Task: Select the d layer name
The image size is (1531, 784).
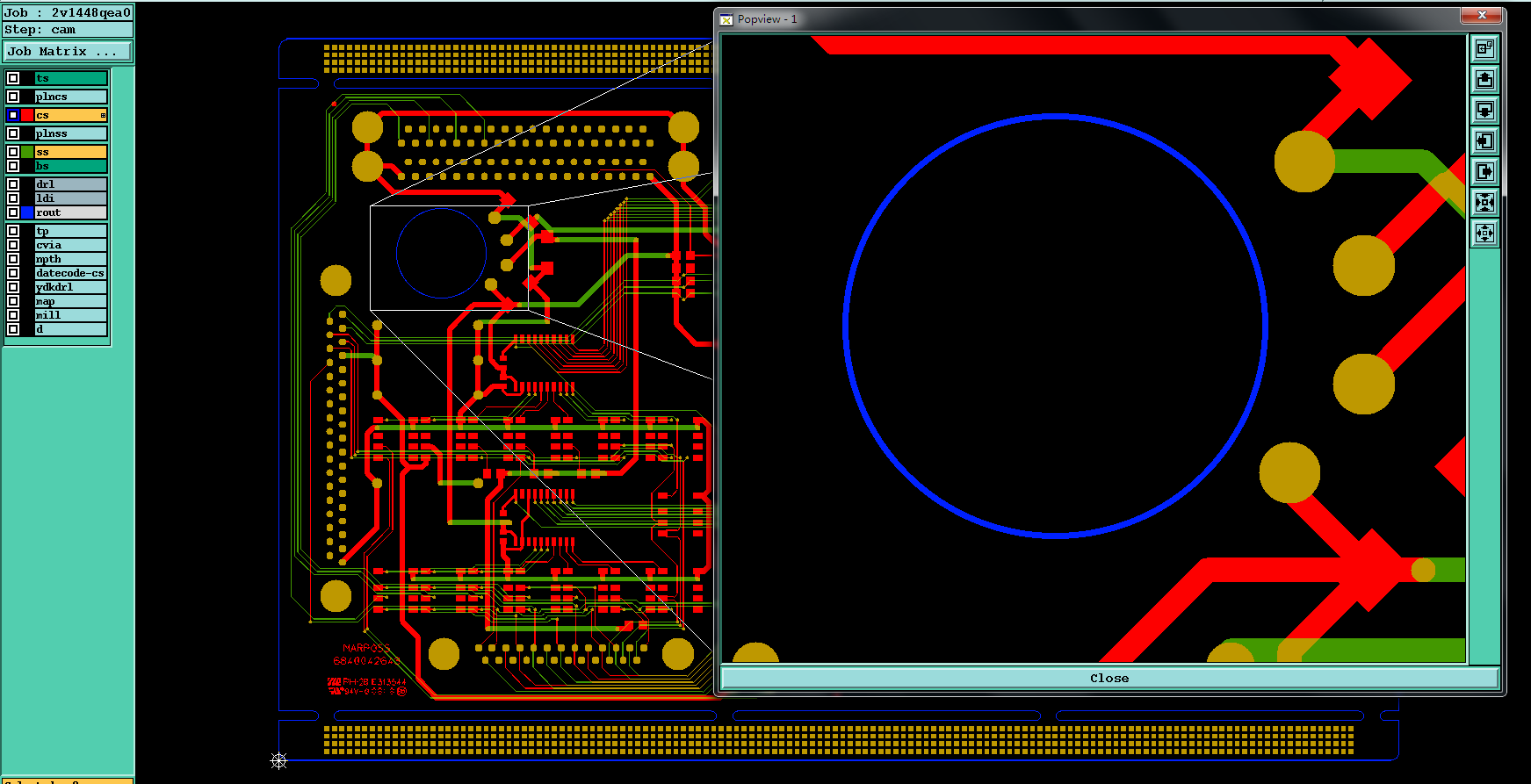Action: coord(71,329)
